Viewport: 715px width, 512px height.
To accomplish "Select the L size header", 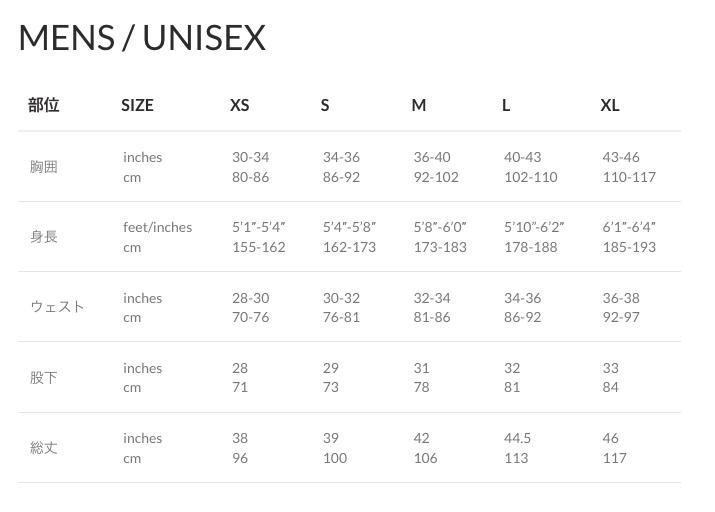I will click(x=506, y=105).
